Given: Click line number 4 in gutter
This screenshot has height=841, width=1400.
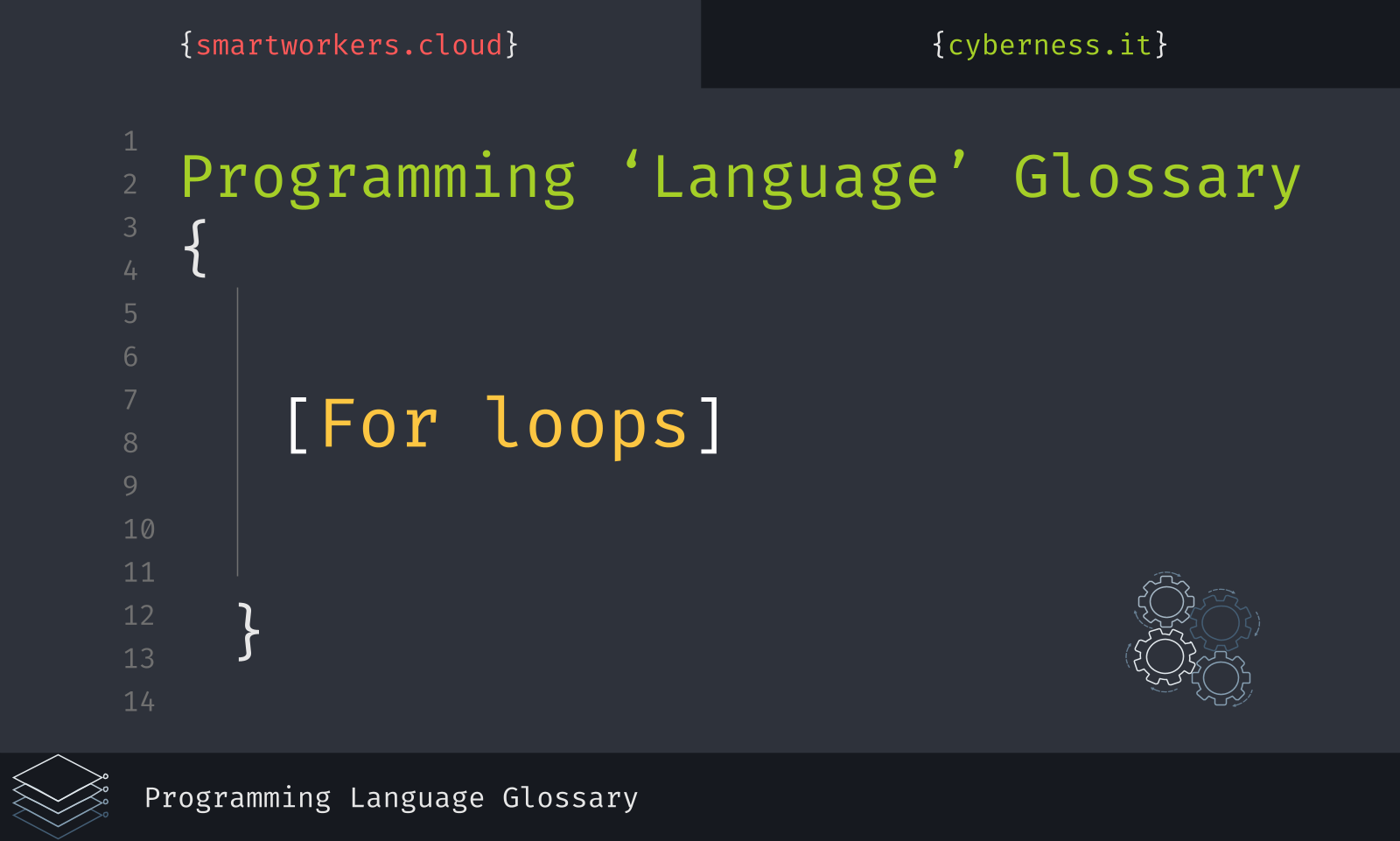Looking at the screenshot, I should click(130, 270).
